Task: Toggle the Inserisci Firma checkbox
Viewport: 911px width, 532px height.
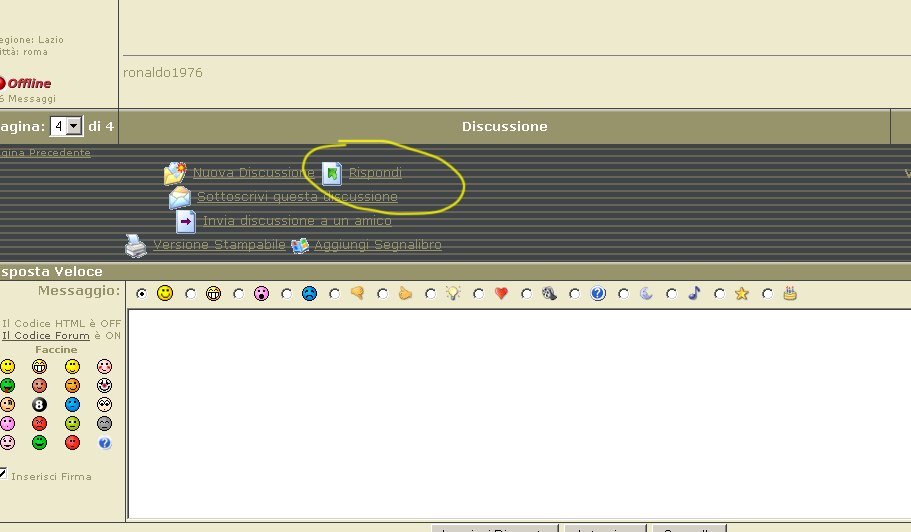Action: (x=3, y=474)
